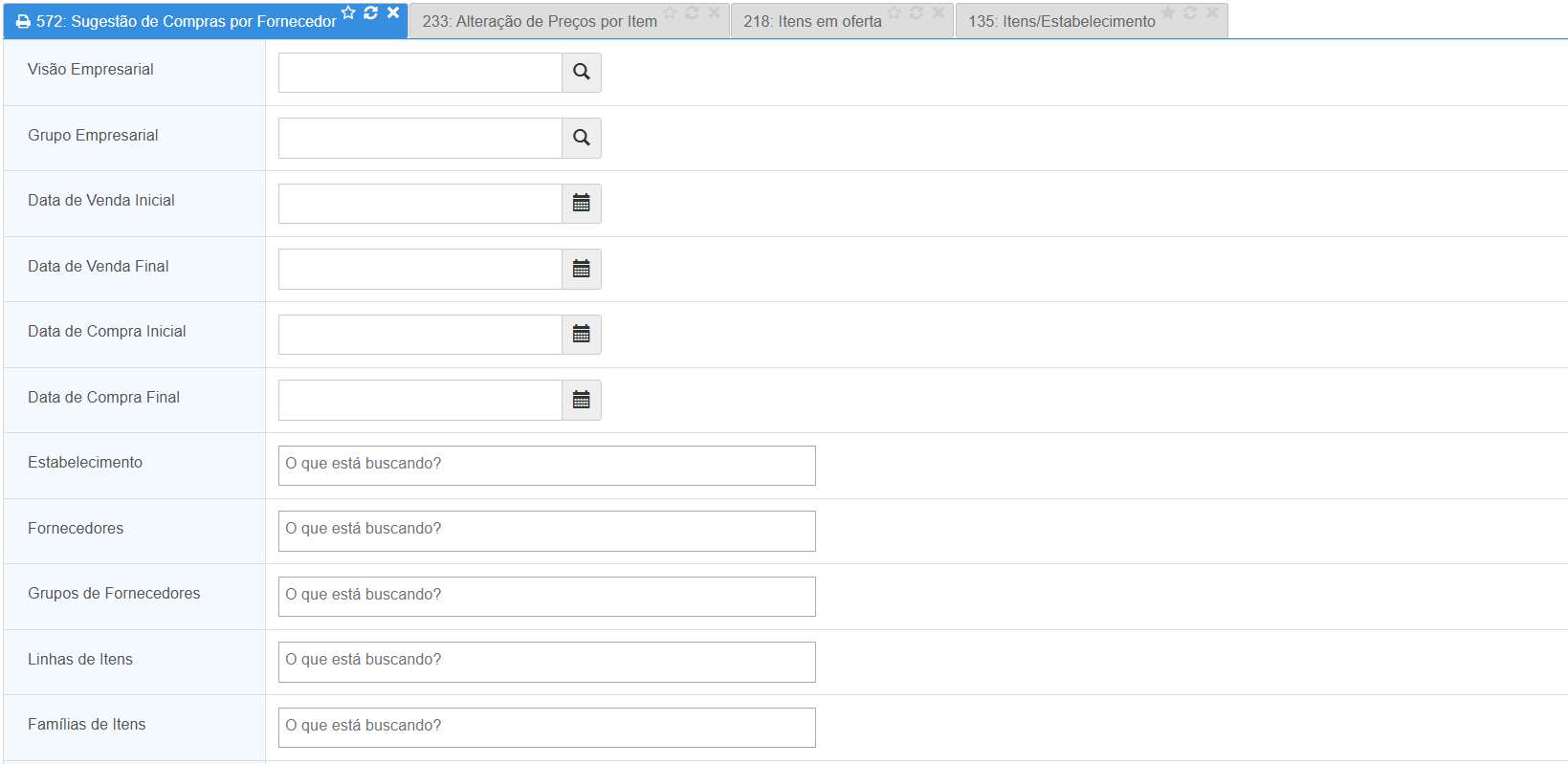Open calendar for Data de Compra Inicial
The width and height of the screenshot is (1568, 764).
tap(582, 335)
